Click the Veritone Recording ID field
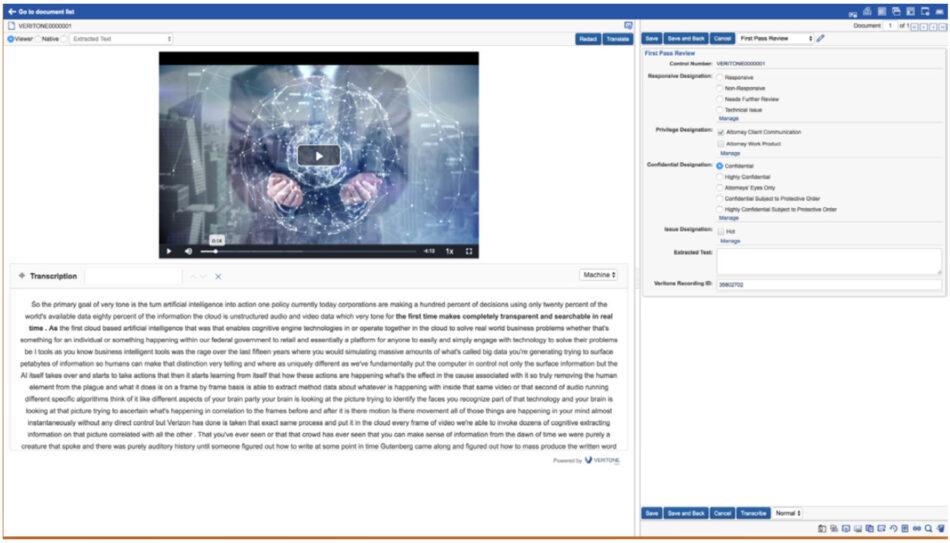 (x=828, y=285)
